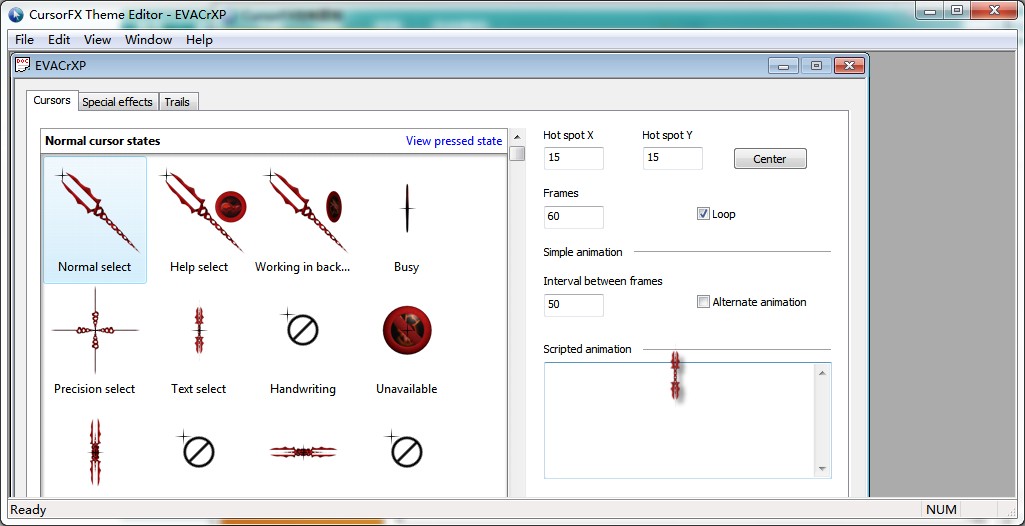Screen dimensions: 1025x526
Task: Open the View menu
Action: coord(97,39)
